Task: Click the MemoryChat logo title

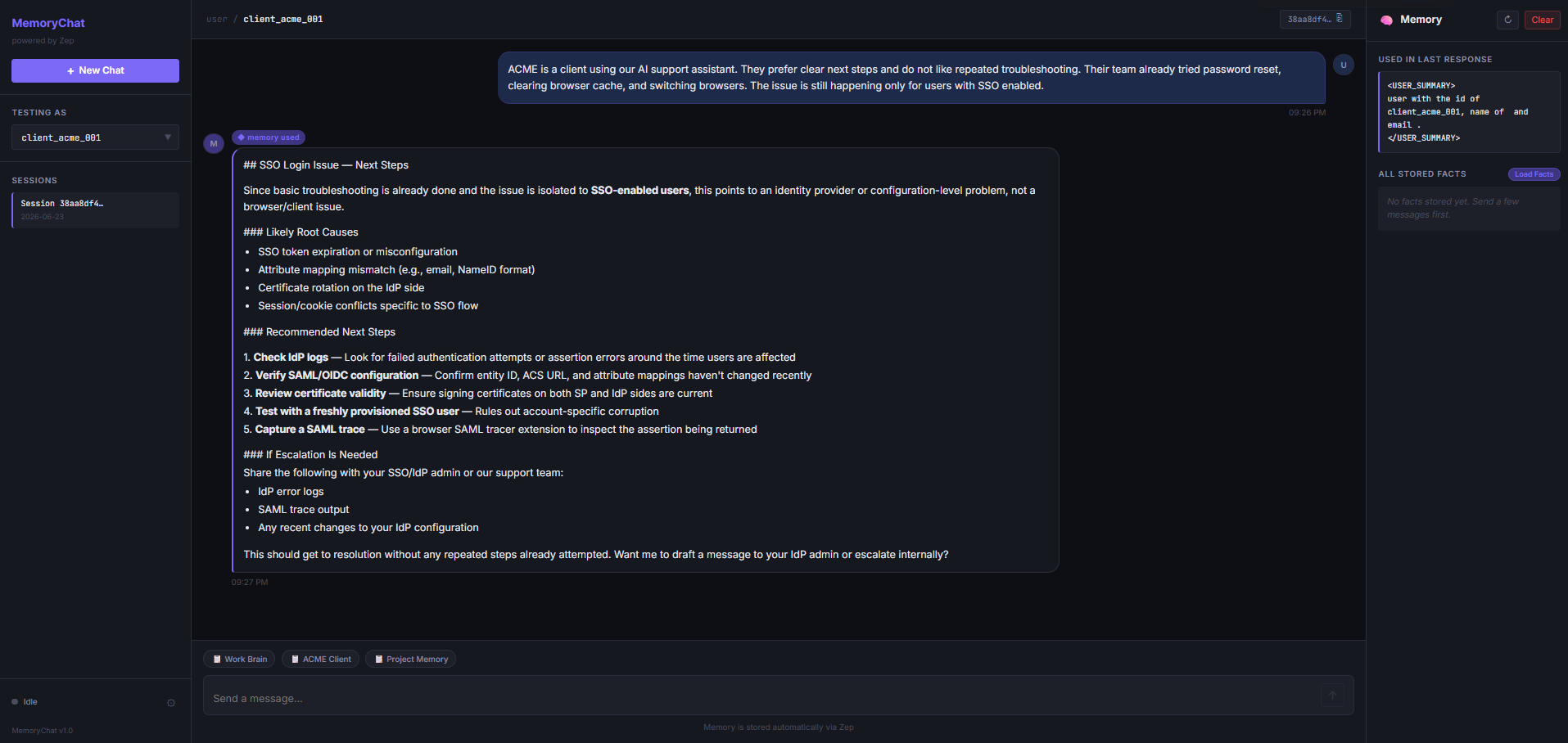Action: [x=48, y=23]
